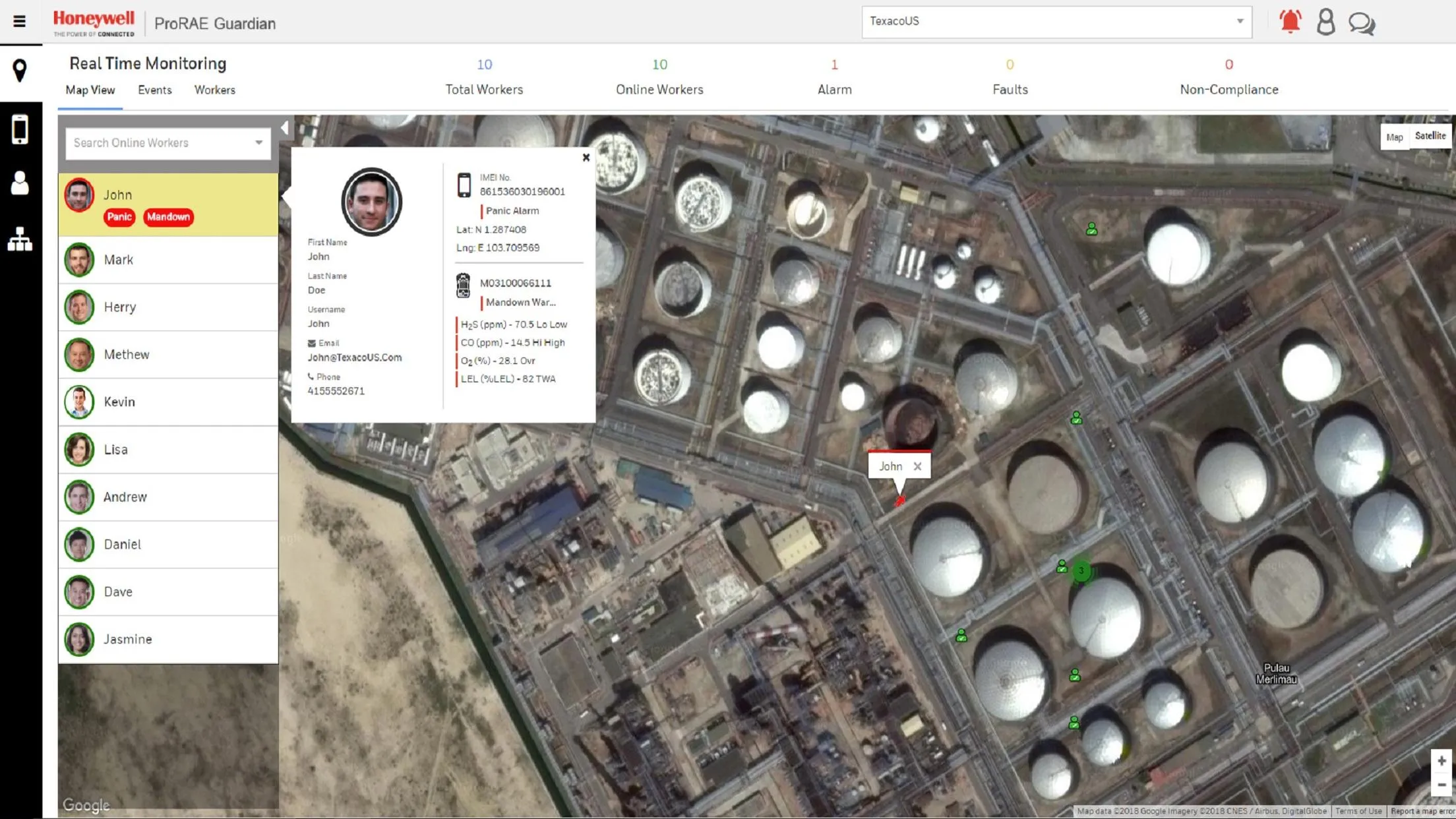
Task: Click the phone device icon beside IMEI
Action: (x=464, y=185)
